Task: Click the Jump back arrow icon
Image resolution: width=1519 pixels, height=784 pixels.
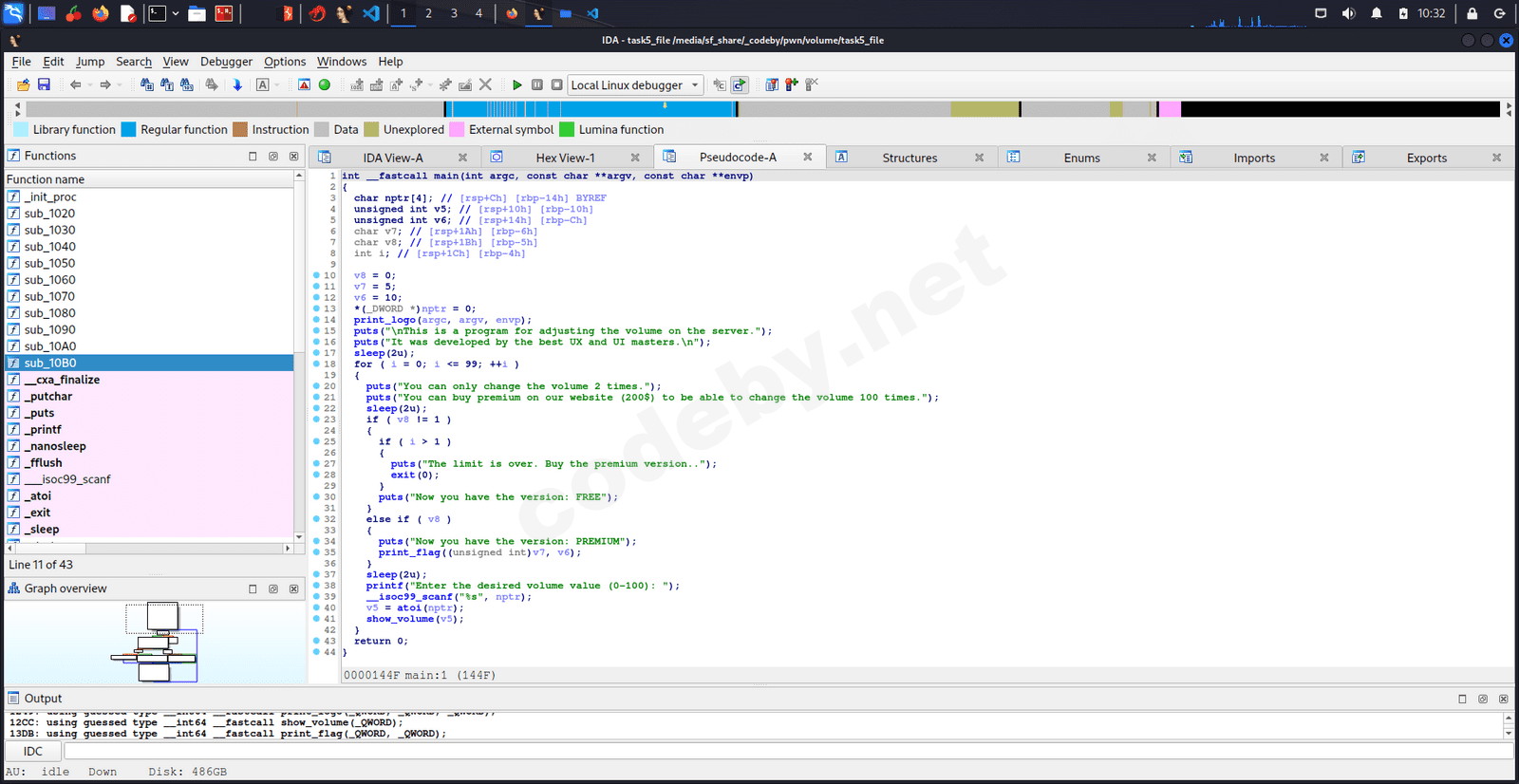Action: pos(75,85)
